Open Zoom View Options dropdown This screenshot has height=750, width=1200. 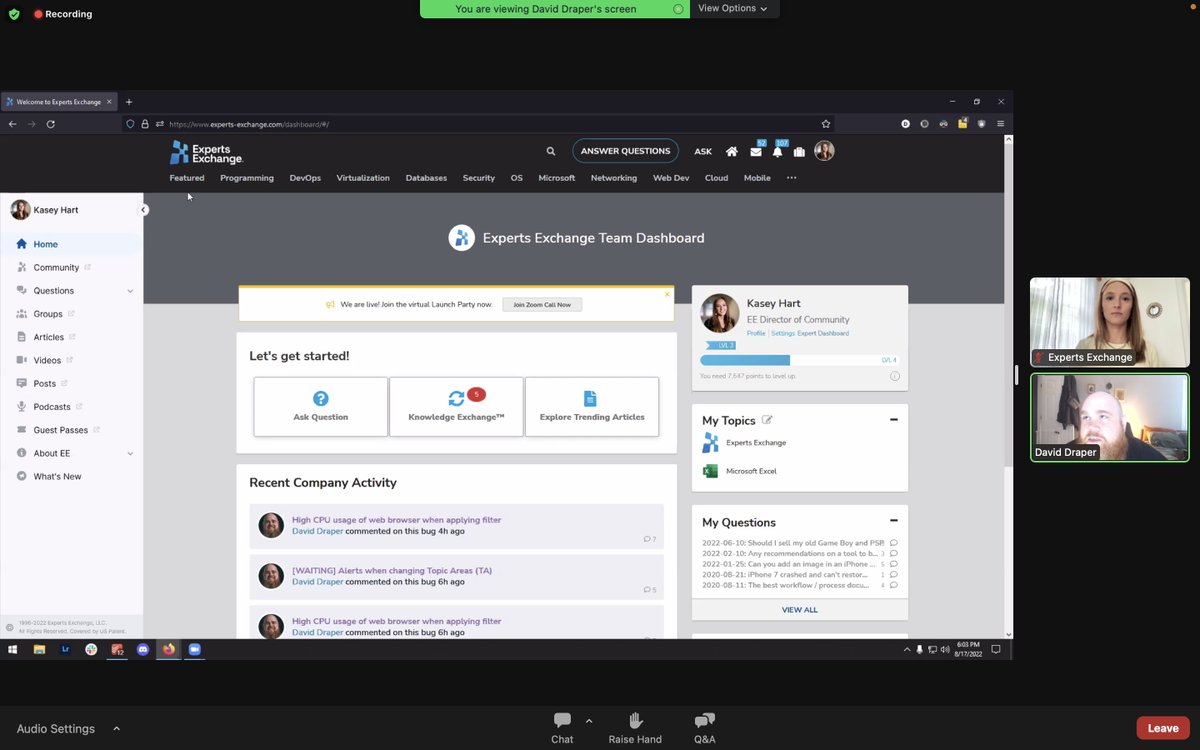click(733, 8)
